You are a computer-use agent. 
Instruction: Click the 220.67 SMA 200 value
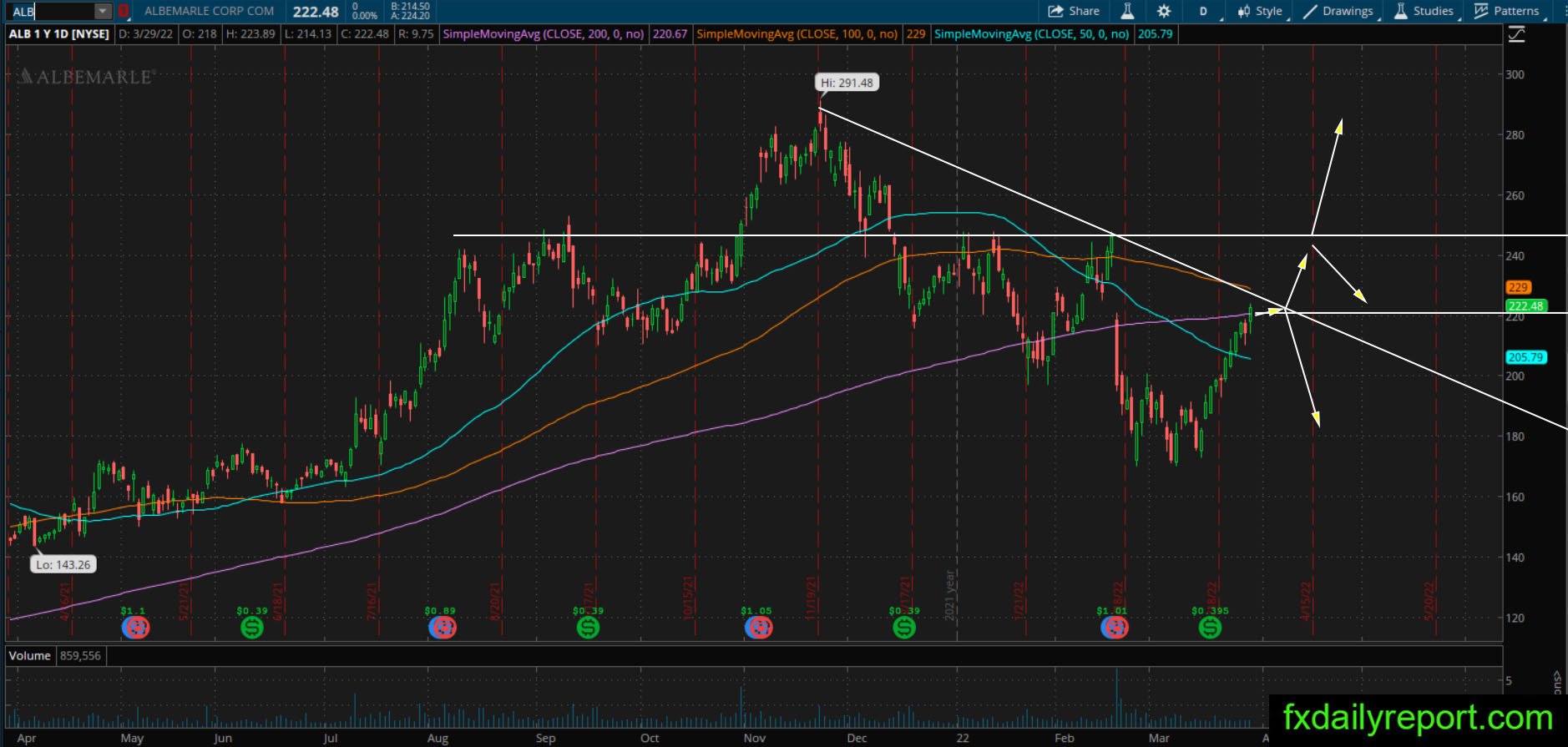tap(670, 34)
